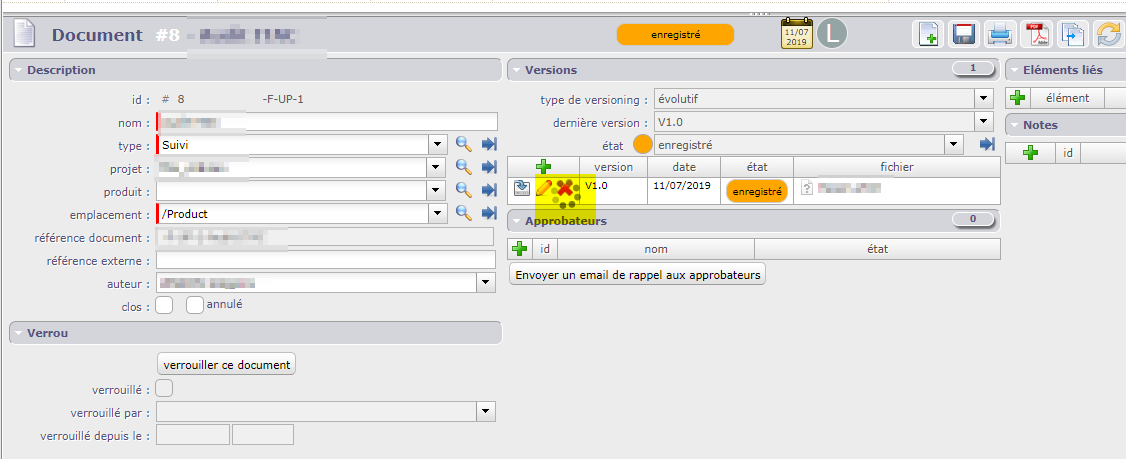1126x459 pixels.
Task: Export the document to PDF
Action: (x=1035, y=35)
